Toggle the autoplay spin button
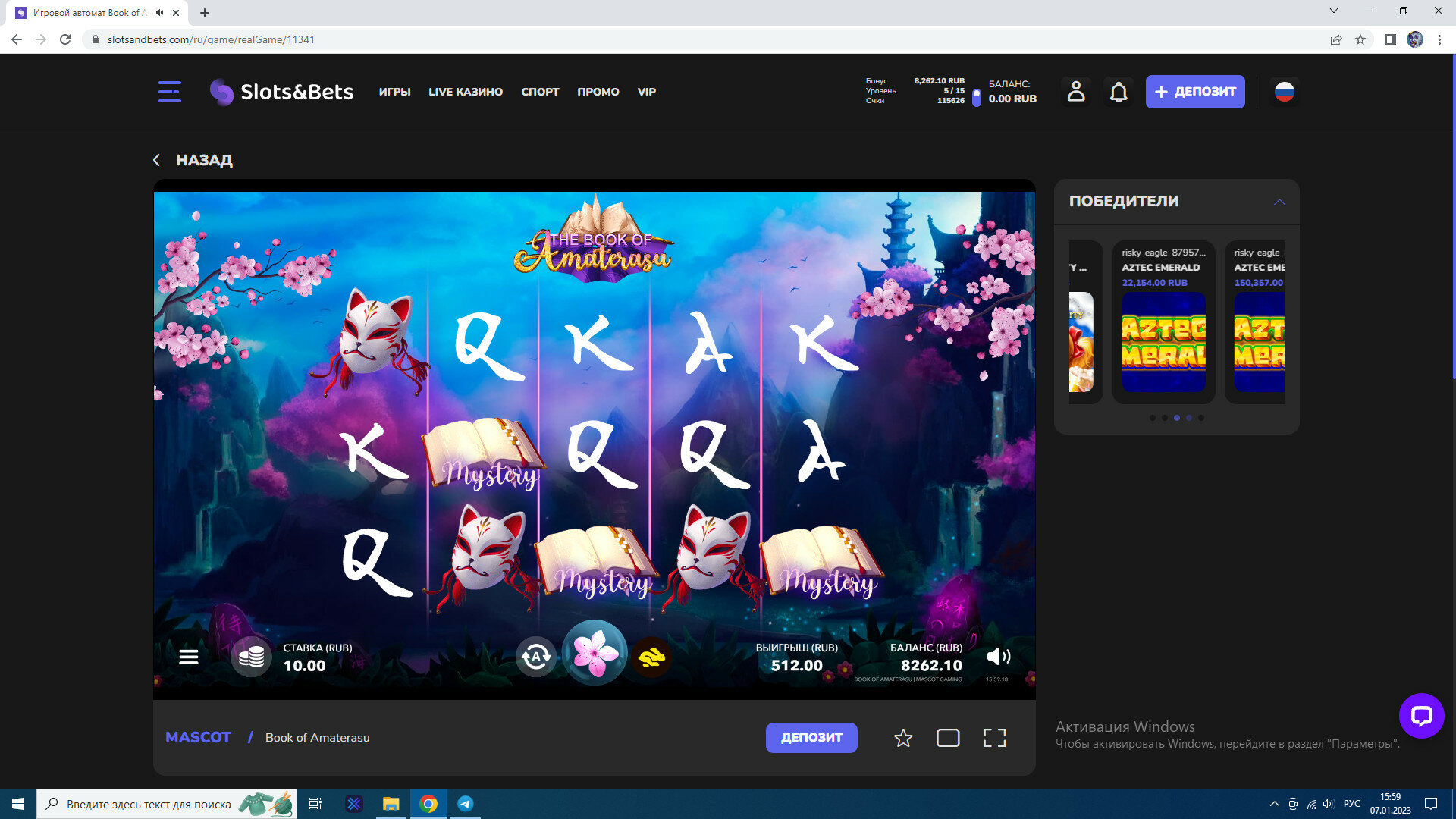The image size is (1456, 819). (536, 657)
